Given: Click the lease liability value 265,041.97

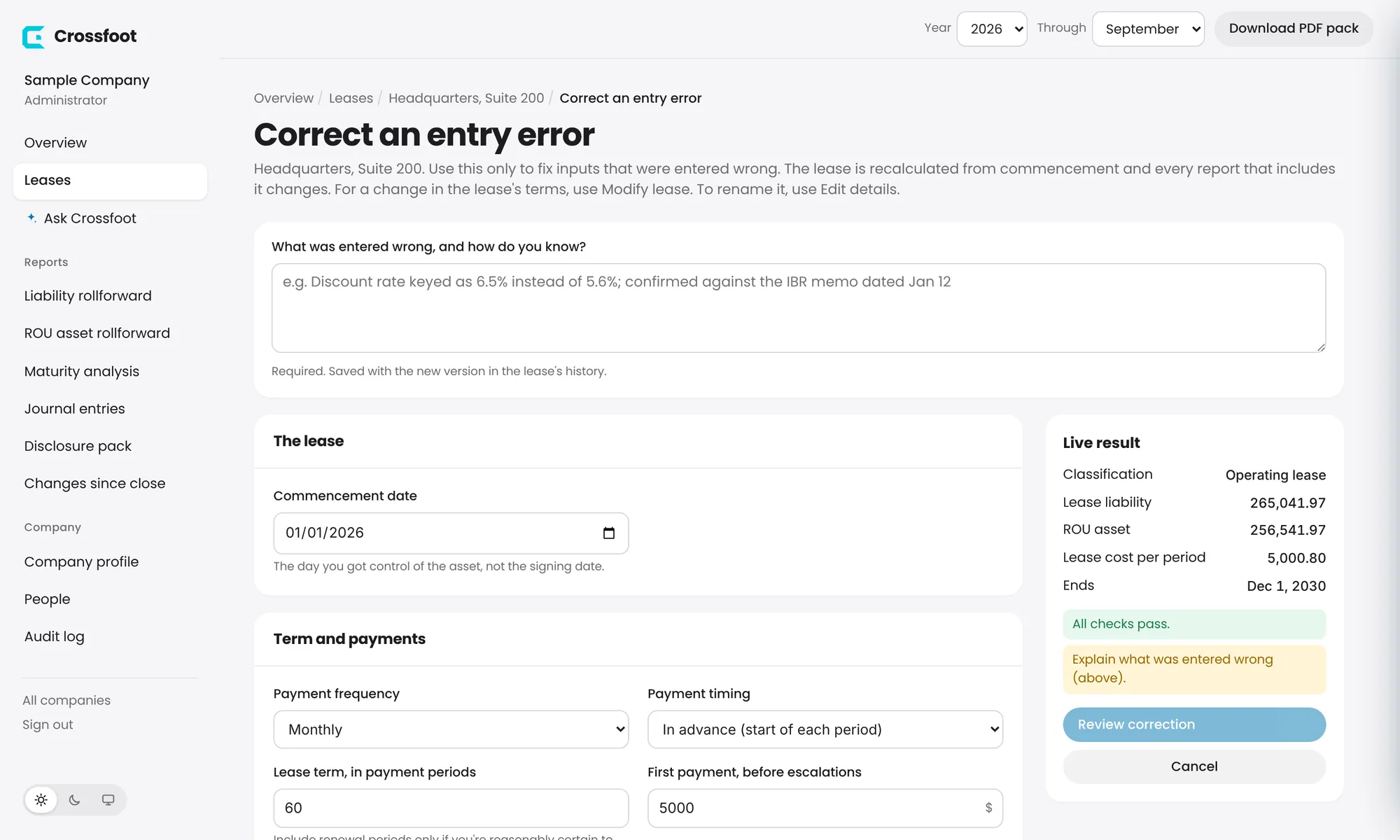Looking at the screenshot, I should tap(1288, 503).
